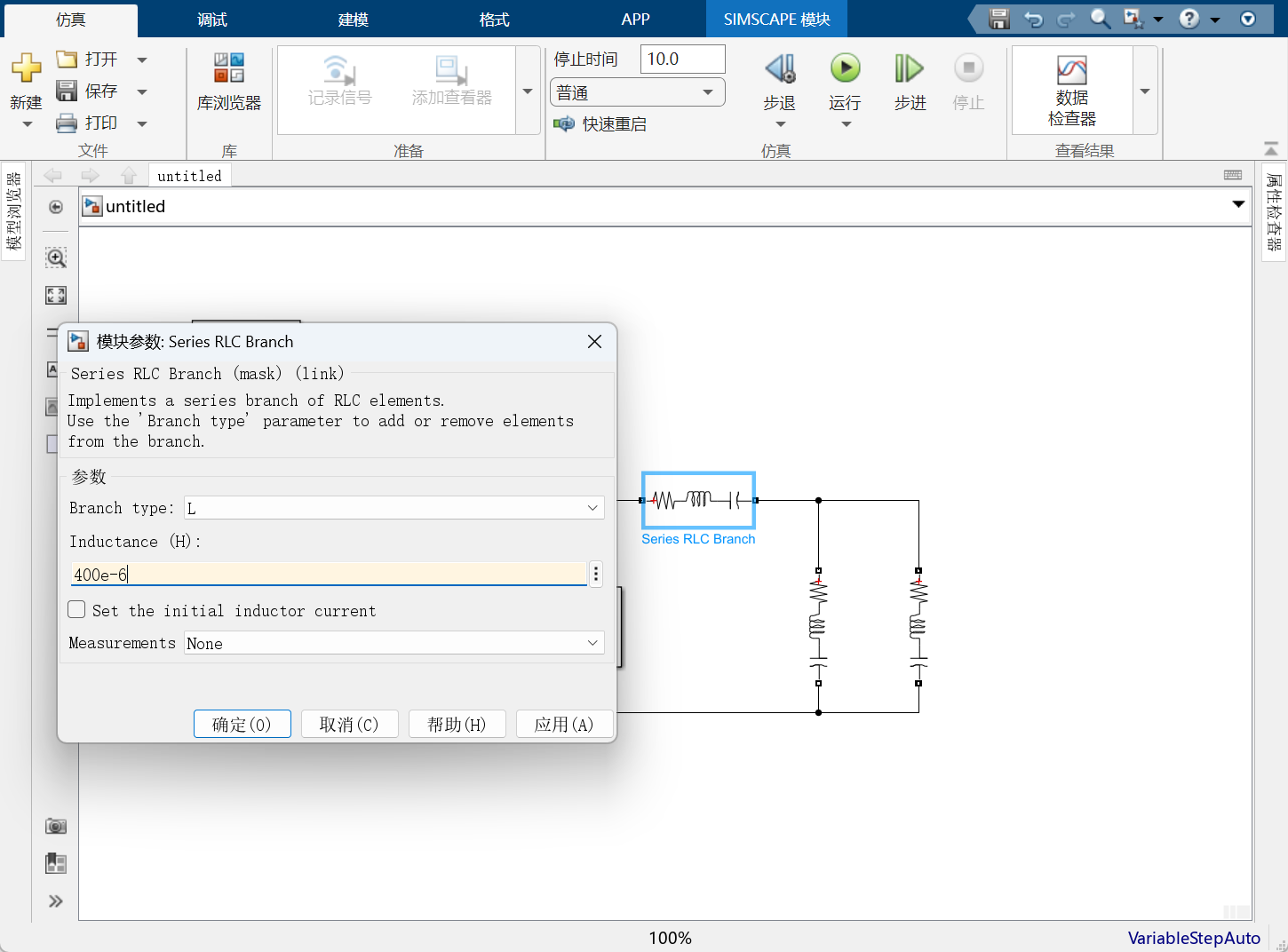Image resolution: width=1288 pixels, height=952 pixels.
Task: Click the Inductance value input field
Action: pyautogui.click(x=329, y=575)
